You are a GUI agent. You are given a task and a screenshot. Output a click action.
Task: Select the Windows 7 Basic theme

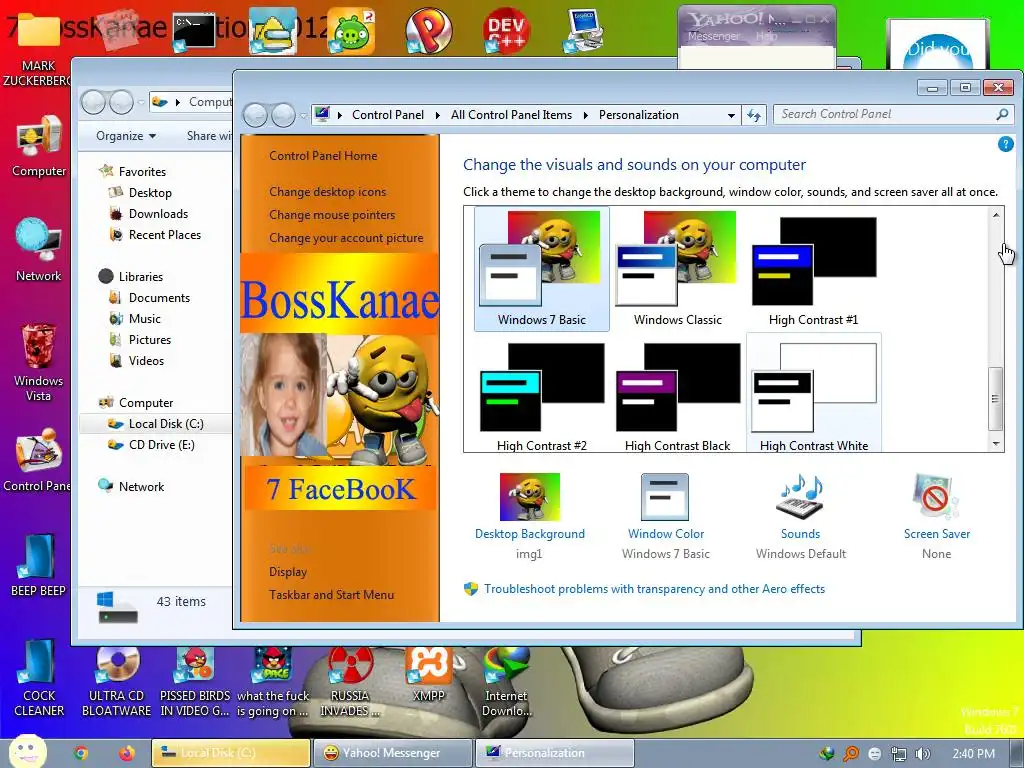click(x=541, y=268)
